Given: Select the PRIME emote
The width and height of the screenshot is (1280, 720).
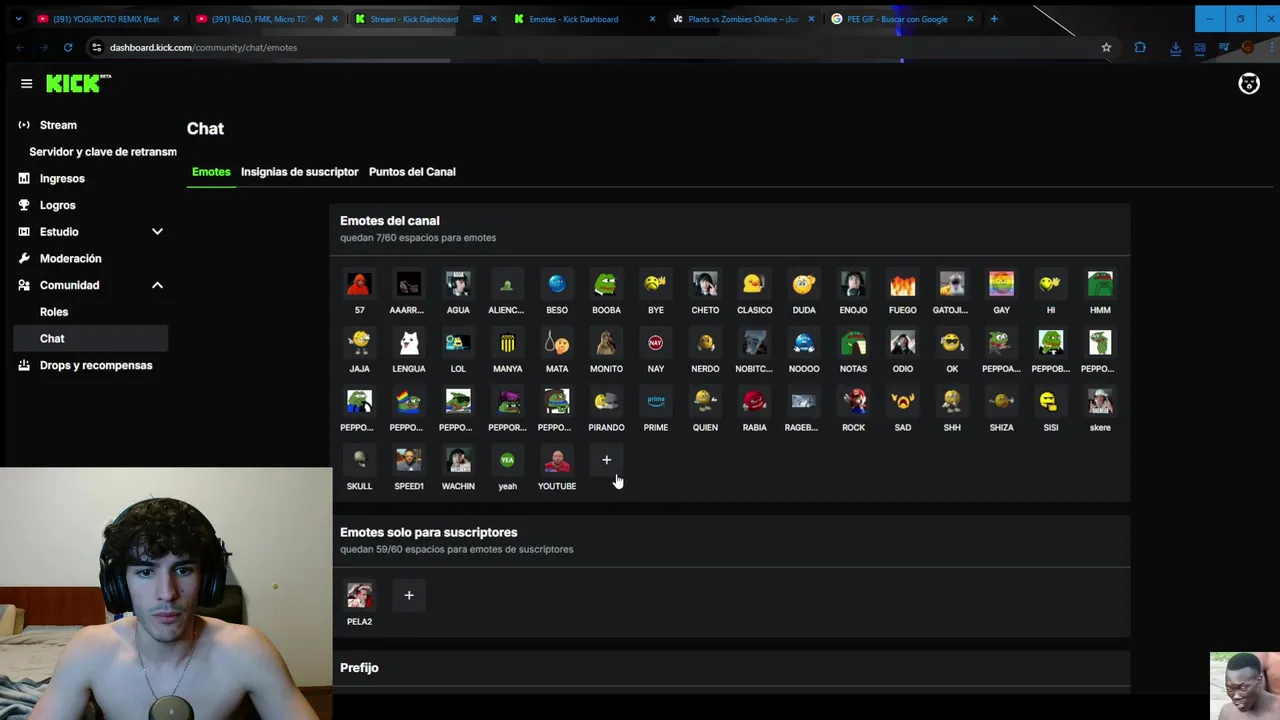Looking at the screenshot, I should tap(656, 402).
